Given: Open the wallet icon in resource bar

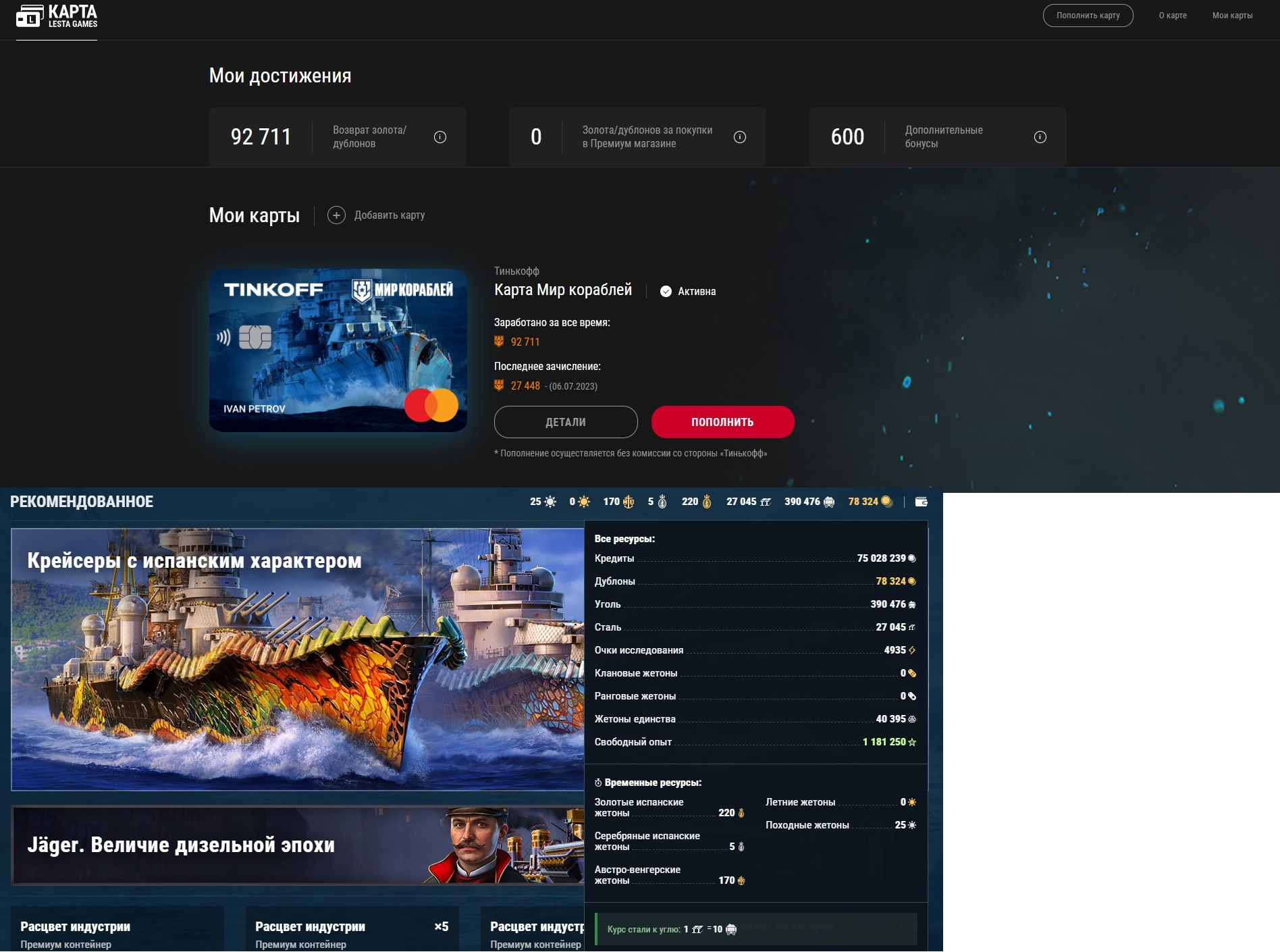Looking at the screenshot, I should (921, 502).
